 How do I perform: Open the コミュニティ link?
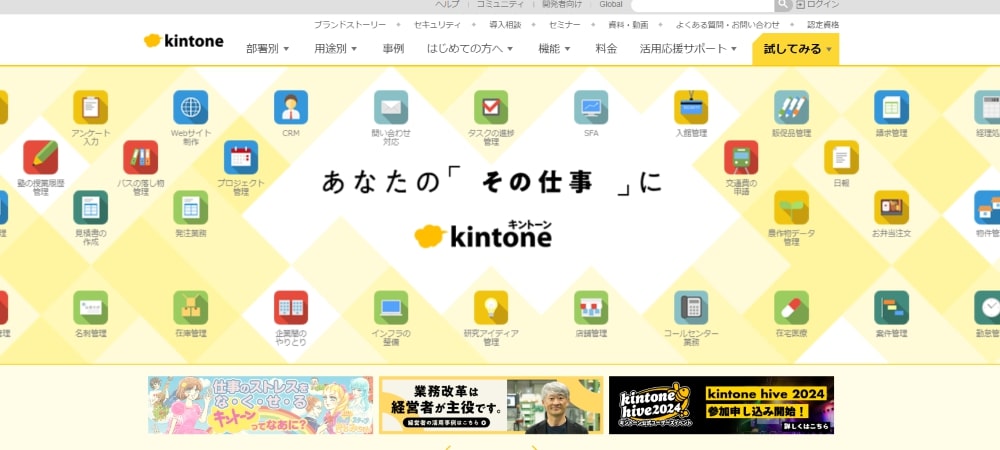[x=501, y=4]
